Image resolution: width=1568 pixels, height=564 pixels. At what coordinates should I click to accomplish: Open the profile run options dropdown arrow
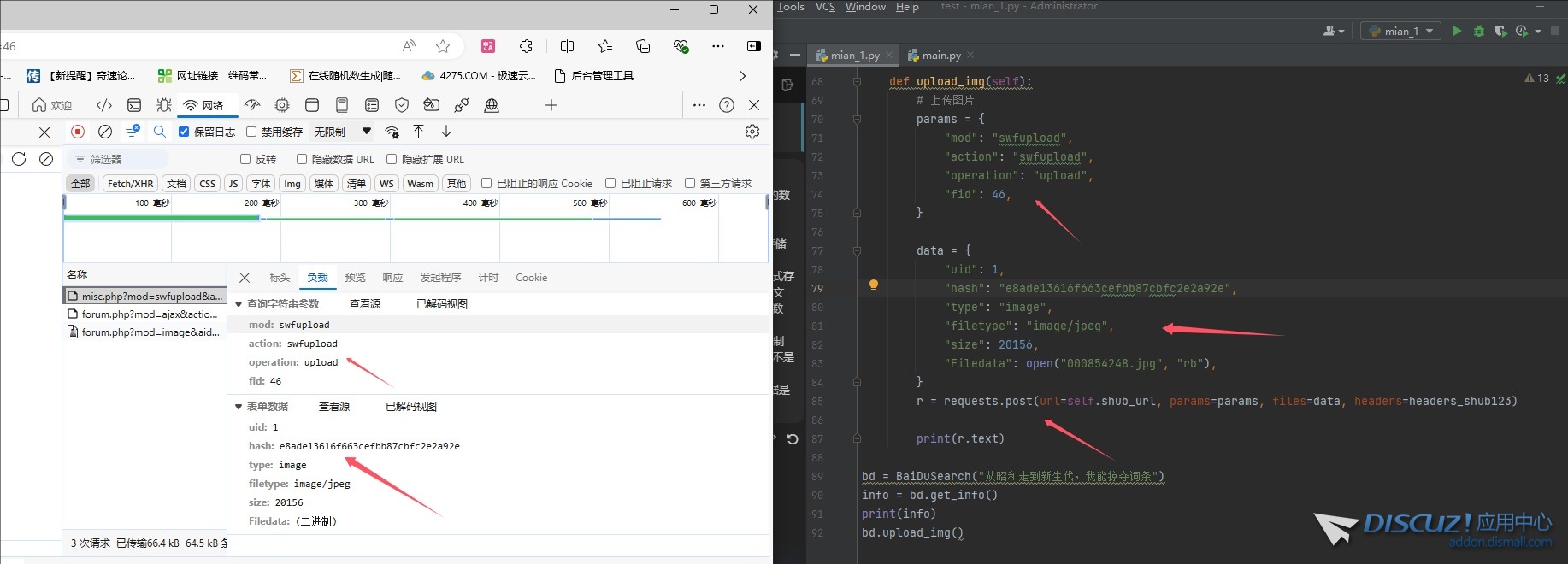[1538, 32]
